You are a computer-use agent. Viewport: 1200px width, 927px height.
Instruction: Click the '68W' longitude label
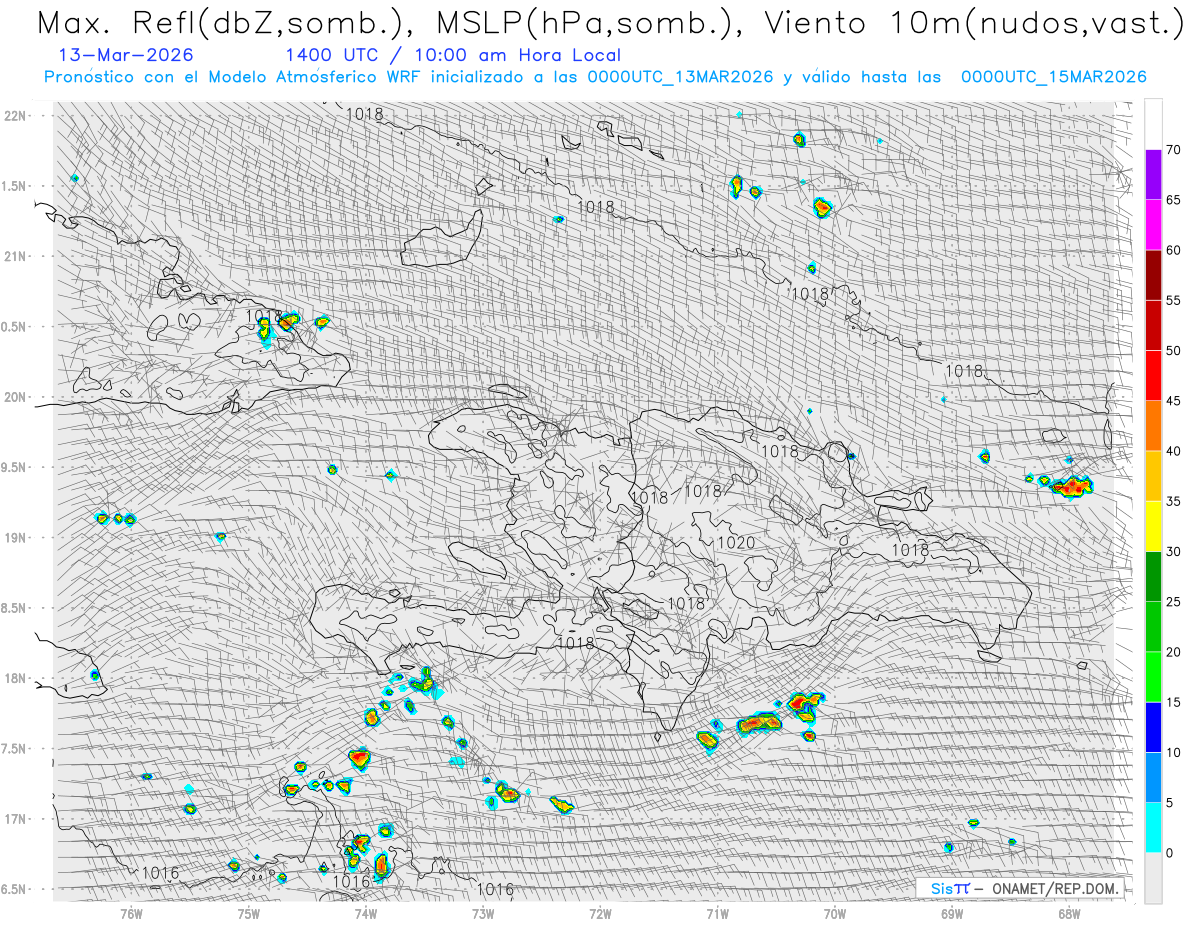click(1068, 912)
